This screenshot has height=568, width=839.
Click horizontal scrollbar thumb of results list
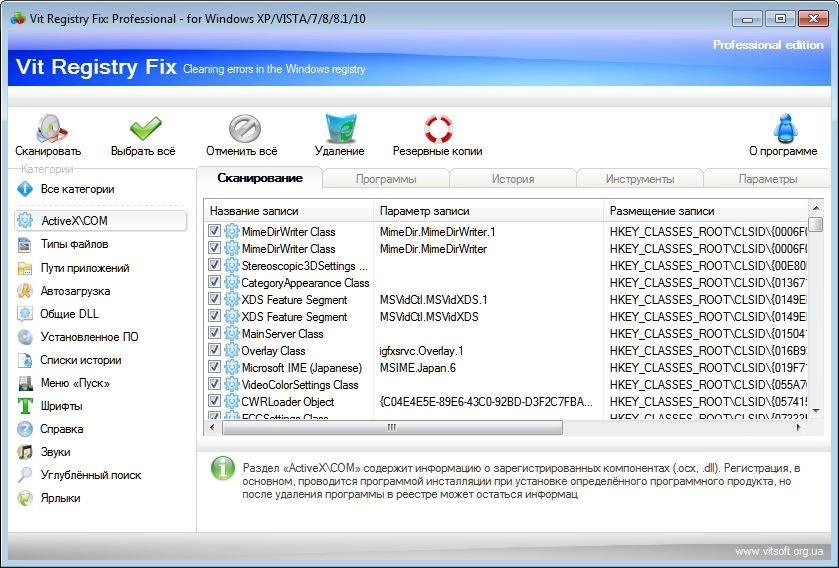(x=392, y=427)
